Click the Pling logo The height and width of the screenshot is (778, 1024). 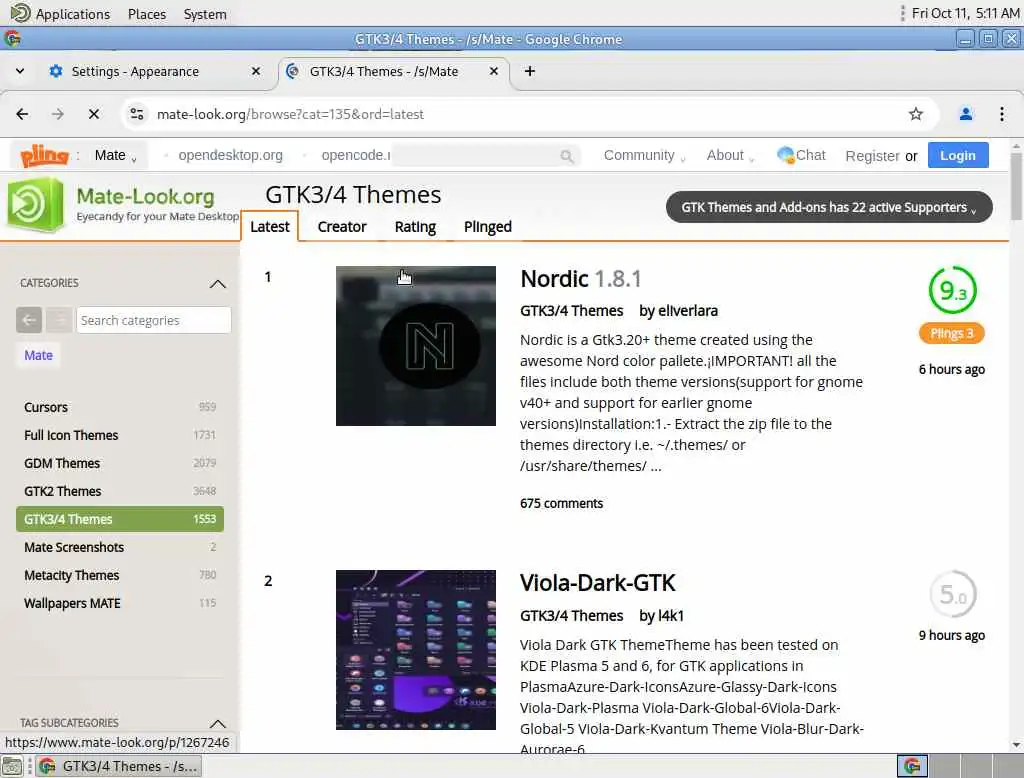pyautogui.click(x=44, y=156)
